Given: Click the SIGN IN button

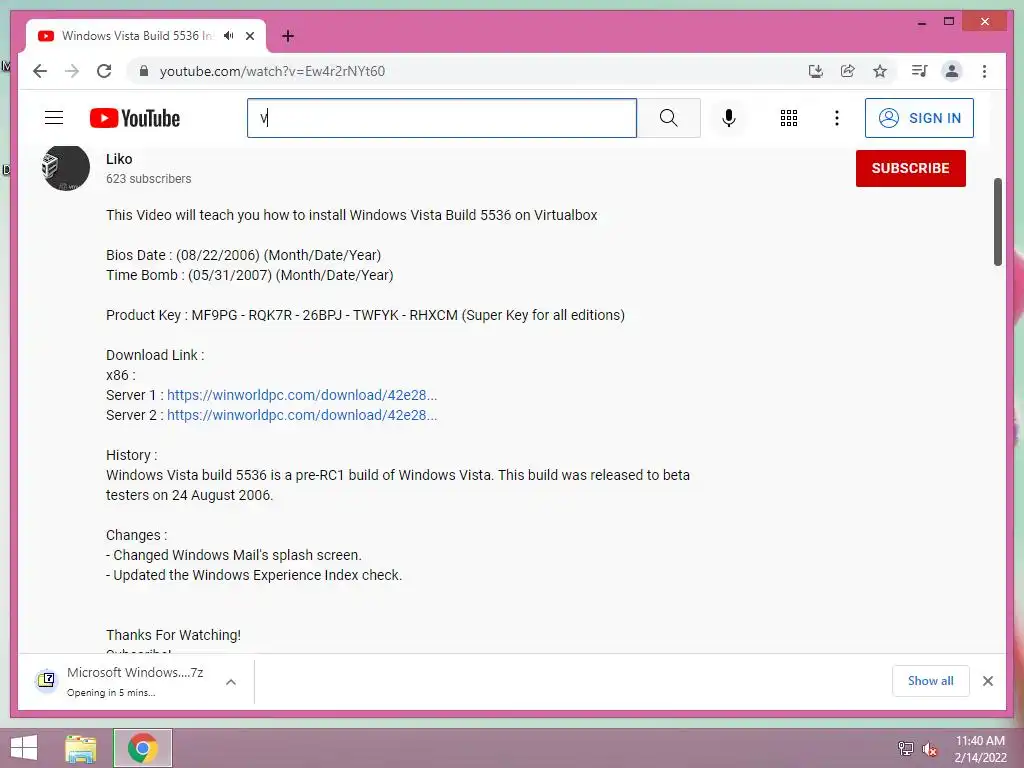Looking at the screenshot, I should (920, 118).
